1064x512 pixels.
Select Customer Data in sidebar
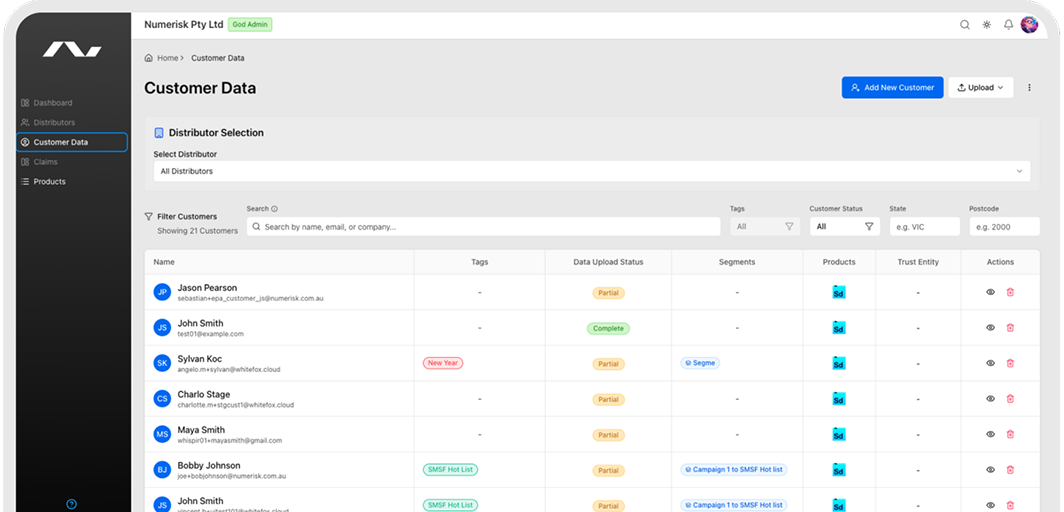(x=72, y=142)
